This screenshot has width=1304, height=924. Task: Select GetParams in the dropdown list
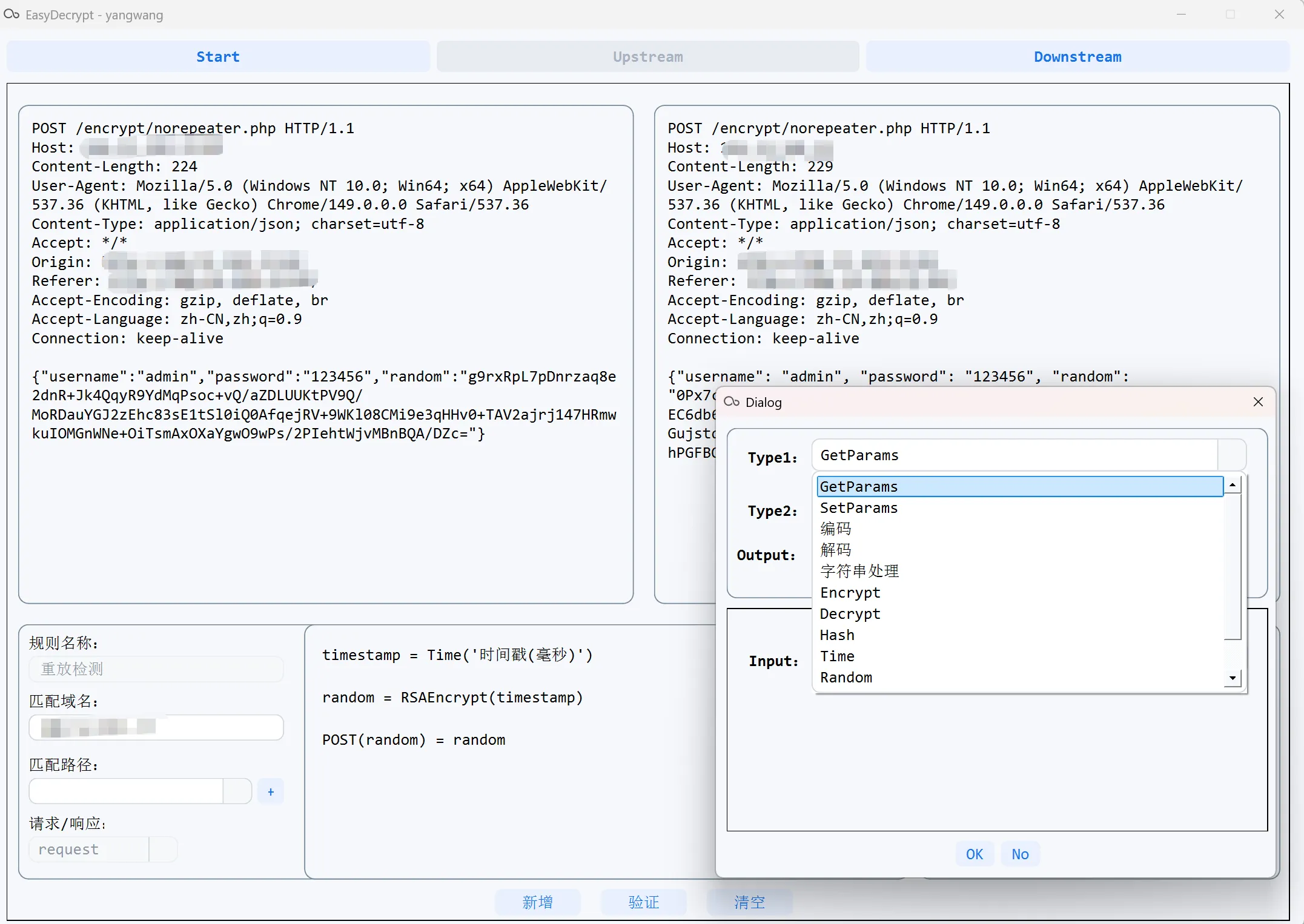click(x=1020, y=486)
